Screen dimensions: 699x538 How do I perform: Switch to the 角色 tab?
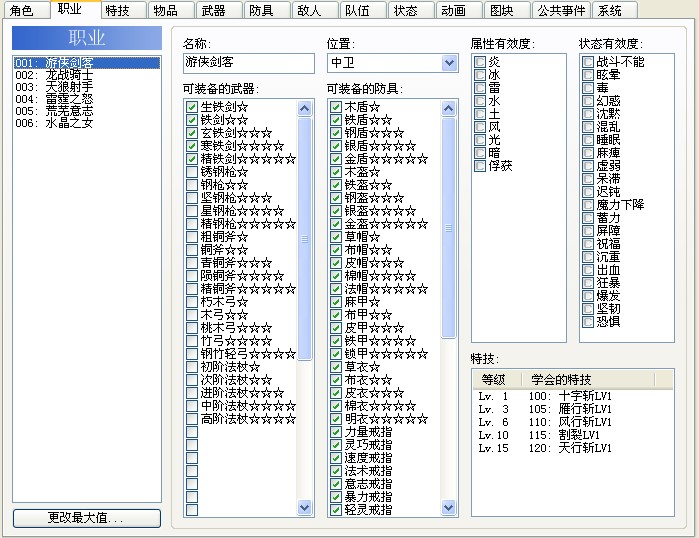[26, 10]
